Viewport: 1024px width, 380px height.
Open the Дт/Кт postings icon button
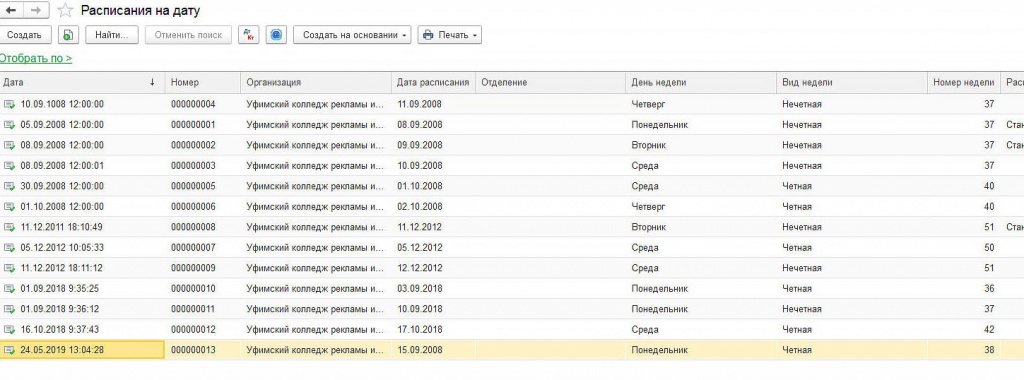(248, 35)
